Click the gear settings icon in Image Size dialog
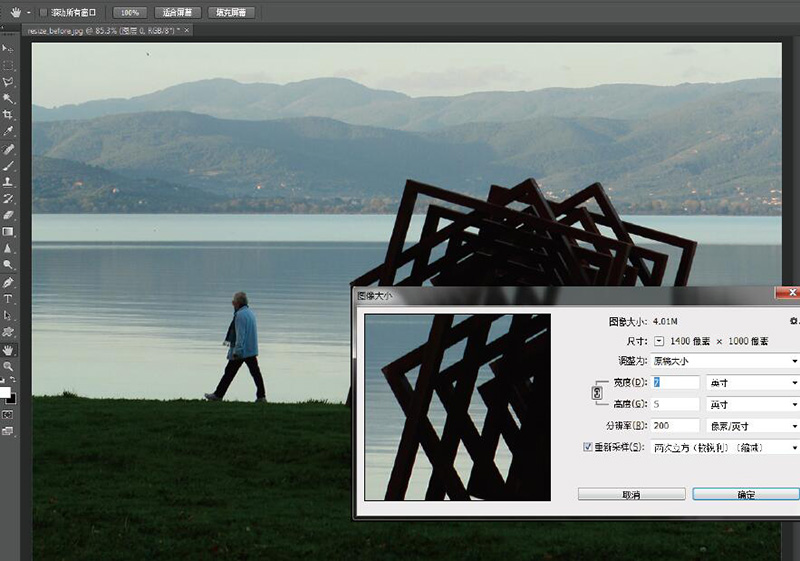The height and width of the screenshot is (561, 800). click(x=793, y=322)
